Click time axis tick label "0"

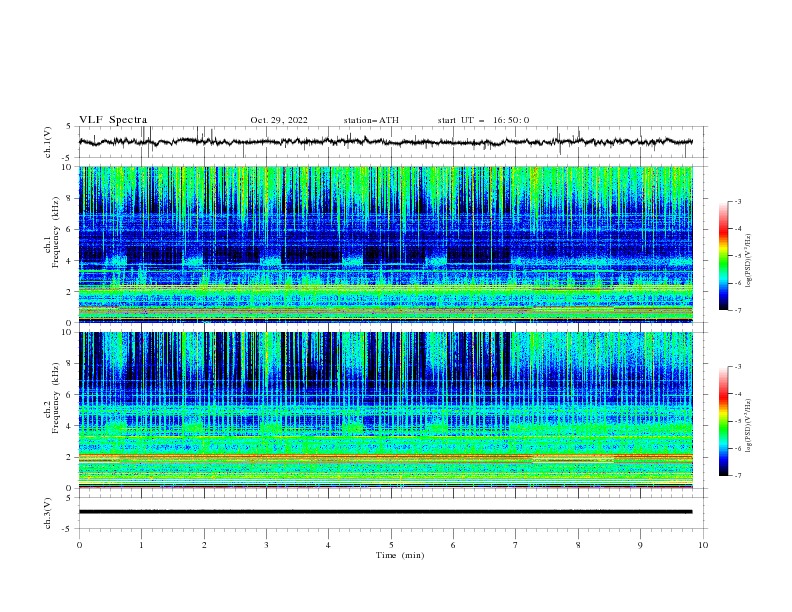[x=79, y=545]
